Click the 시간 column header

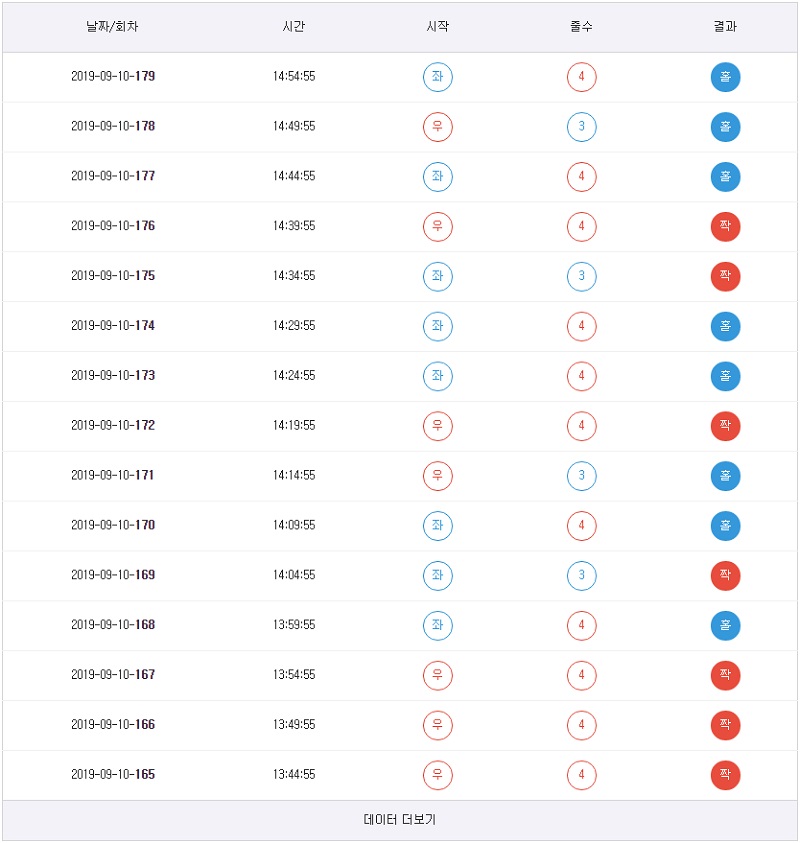click(294, 27)
